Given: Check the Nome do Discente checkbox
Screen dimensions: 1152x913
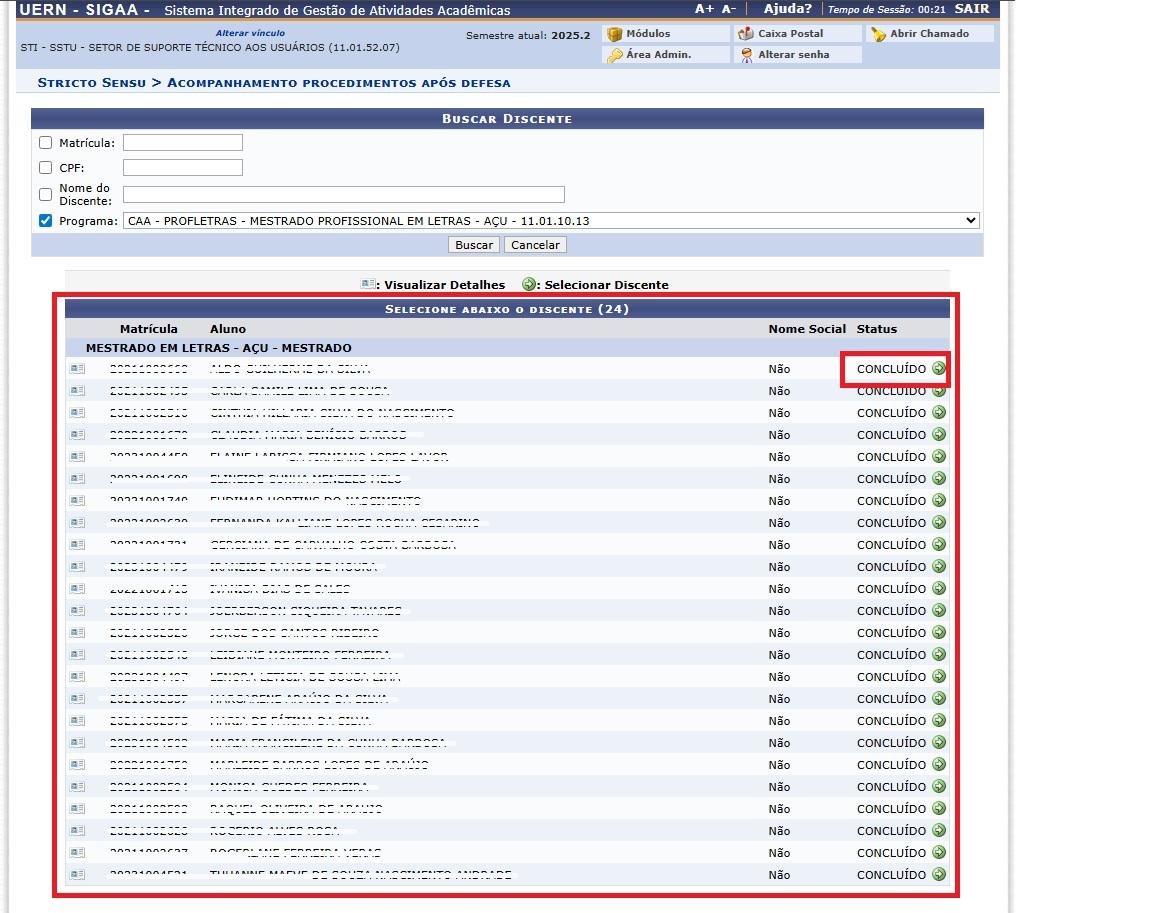Looking at the screenshot, I should 46,194.
